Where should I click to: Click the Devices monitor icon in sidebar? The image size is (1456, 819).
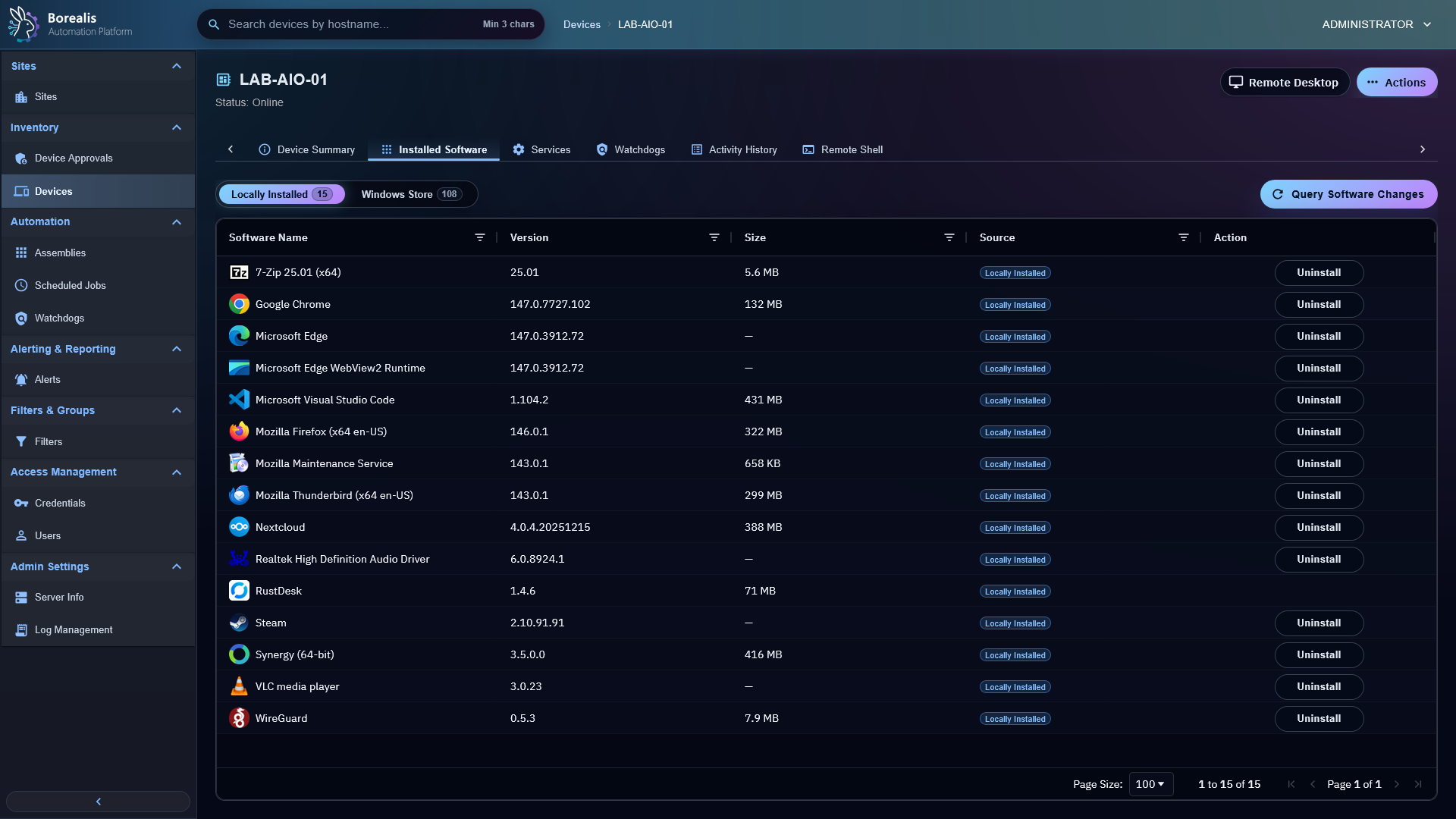(21, 192)
